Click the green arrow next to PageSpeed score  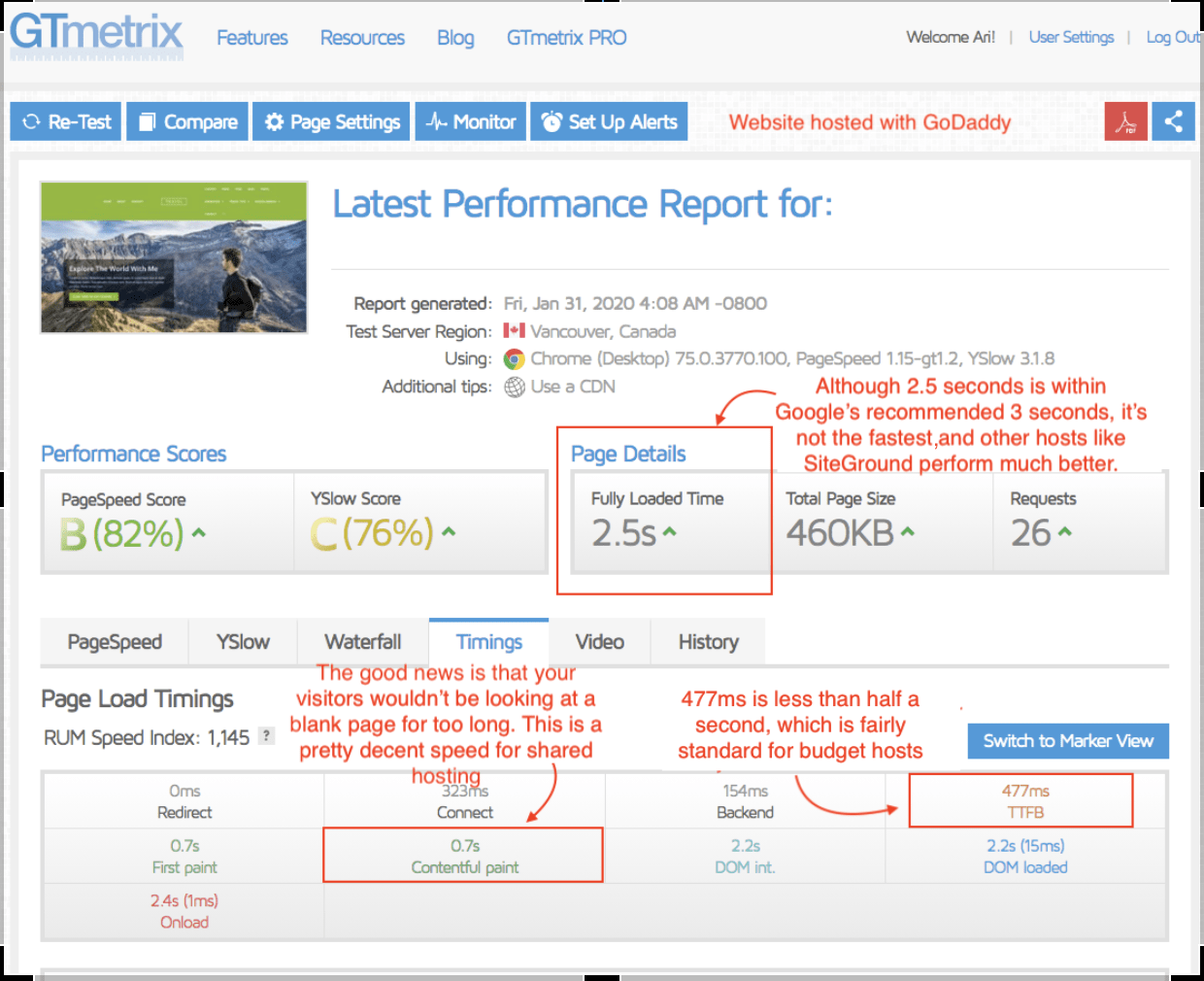(199, 532)
